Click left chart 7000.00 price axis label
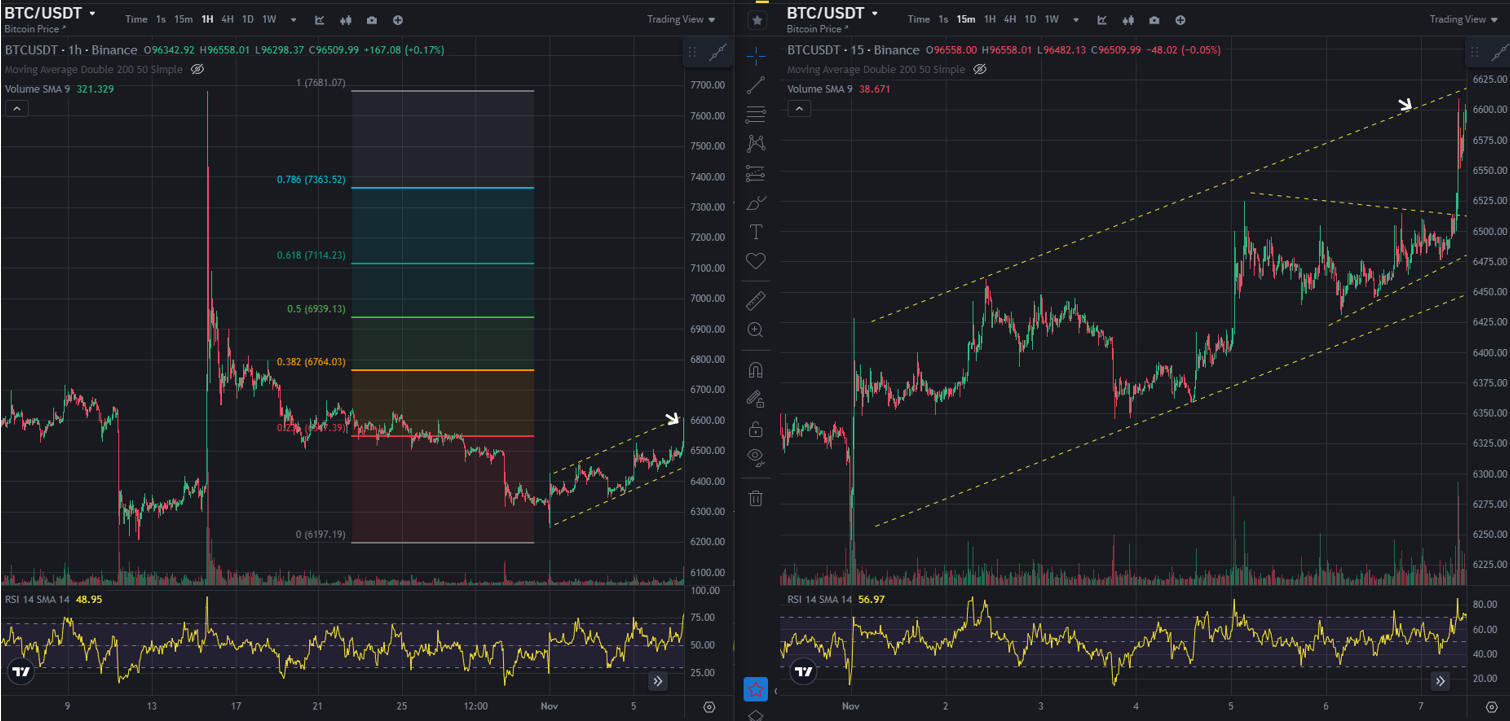 click(x=708, y=298)
